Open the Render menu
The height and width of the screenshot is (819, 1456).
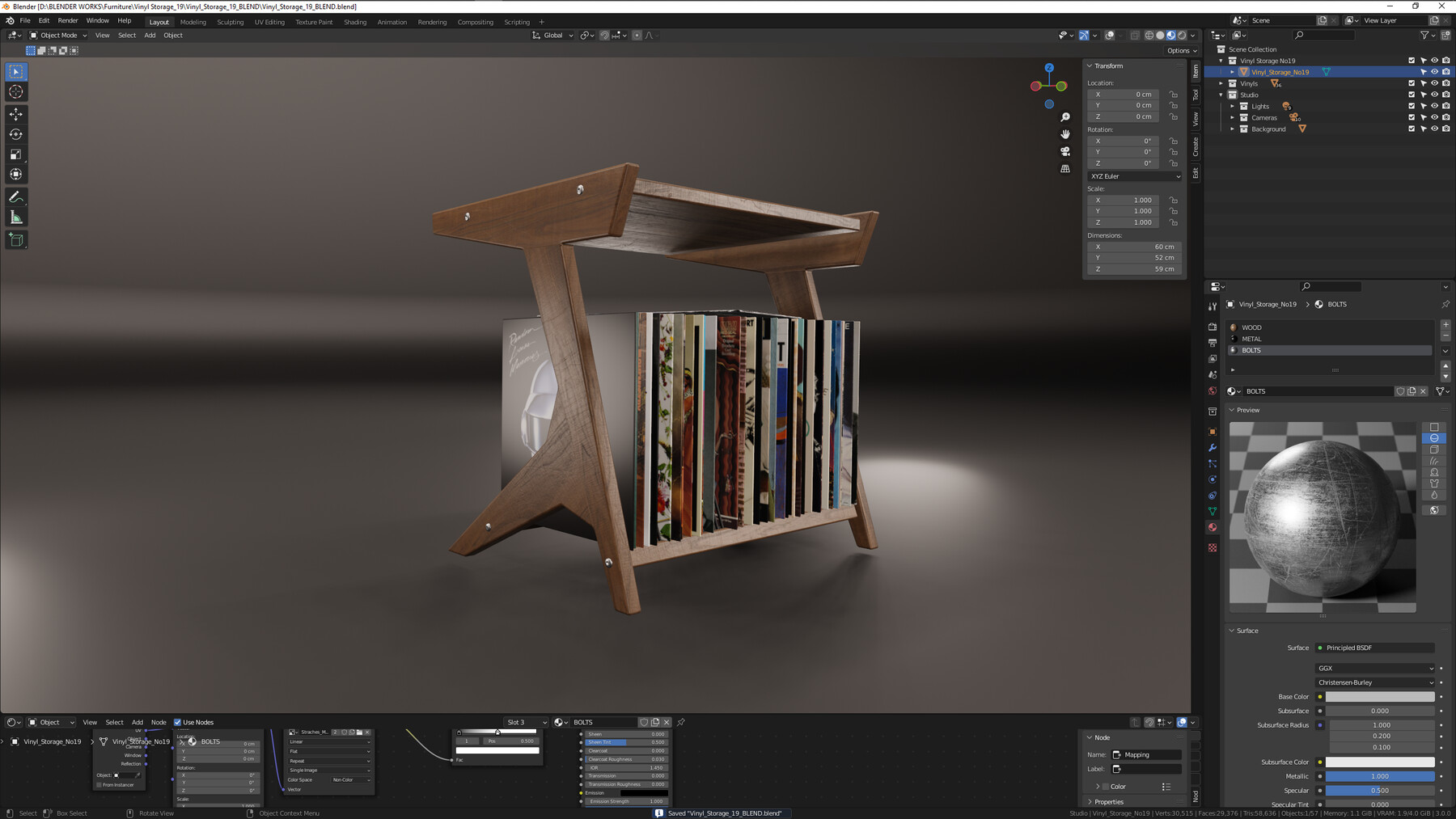tap(68, 20)
